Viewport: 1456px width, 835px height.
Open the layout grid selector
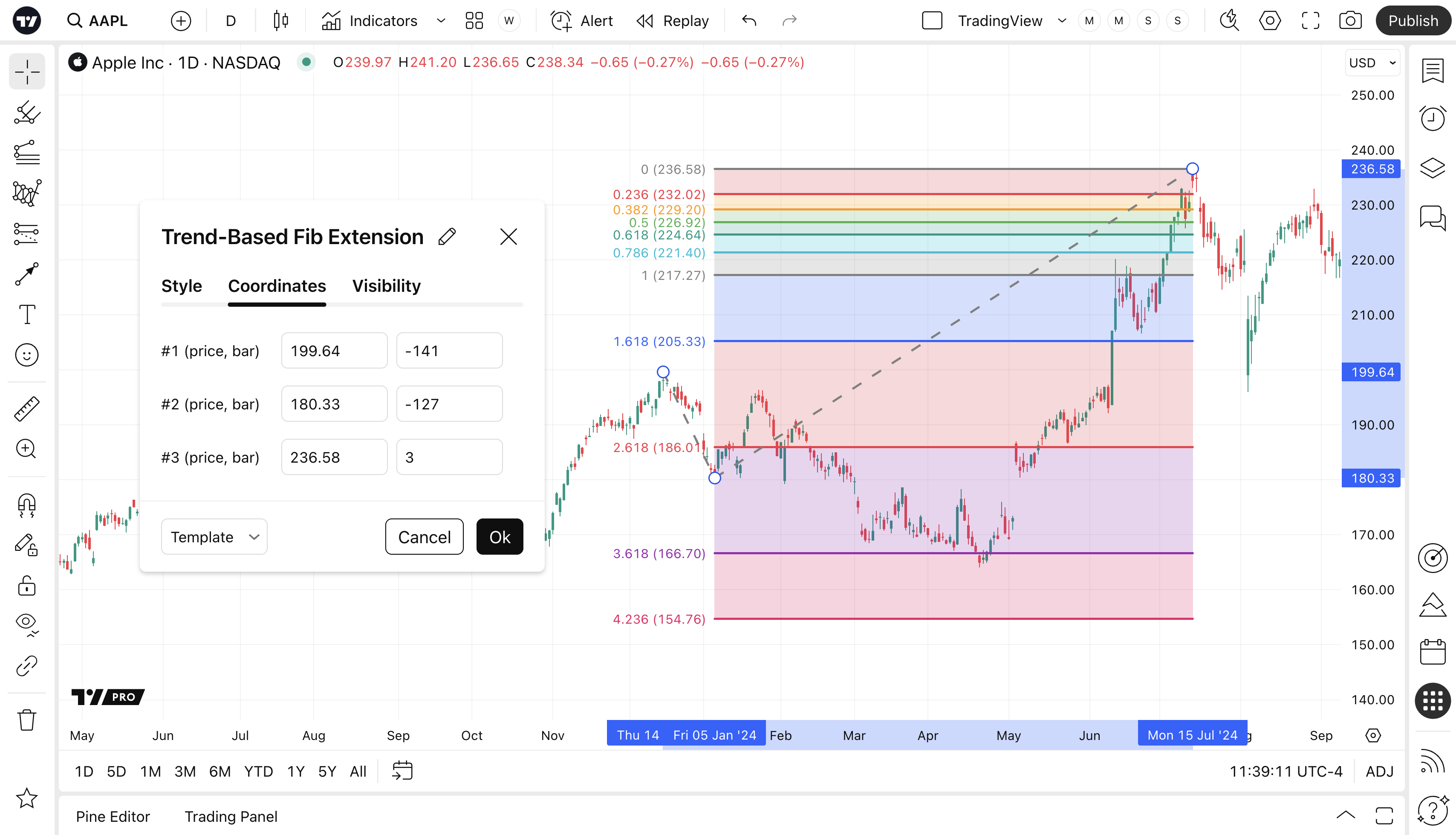point(474,20)
